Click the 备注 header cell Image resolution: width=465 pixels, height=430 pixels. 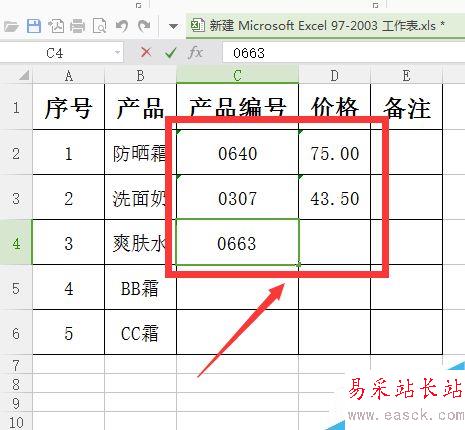(406, 107)
